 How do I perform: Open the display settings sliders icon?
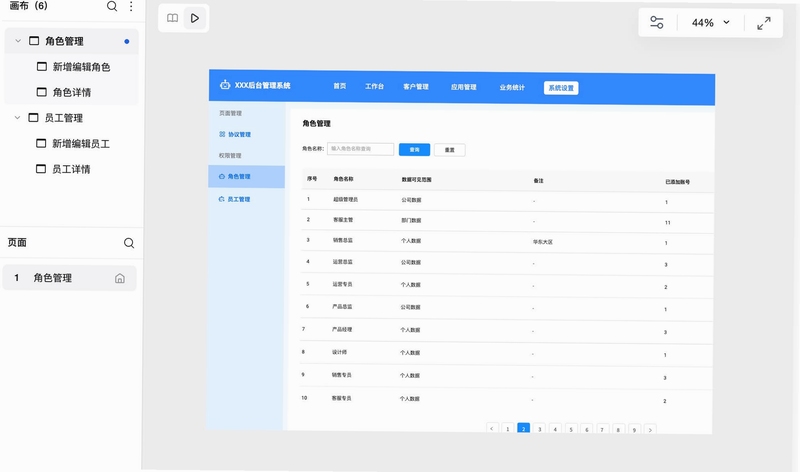pyautogui.click(x=657, y=22)
